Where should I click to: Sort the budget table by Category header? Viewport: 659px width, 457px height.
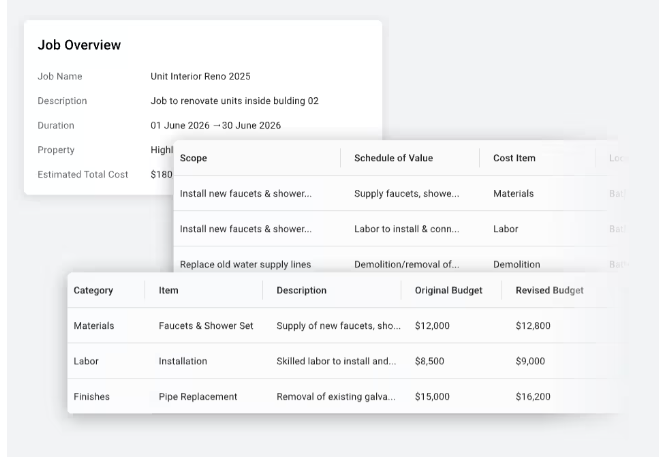tap(93, 291)
